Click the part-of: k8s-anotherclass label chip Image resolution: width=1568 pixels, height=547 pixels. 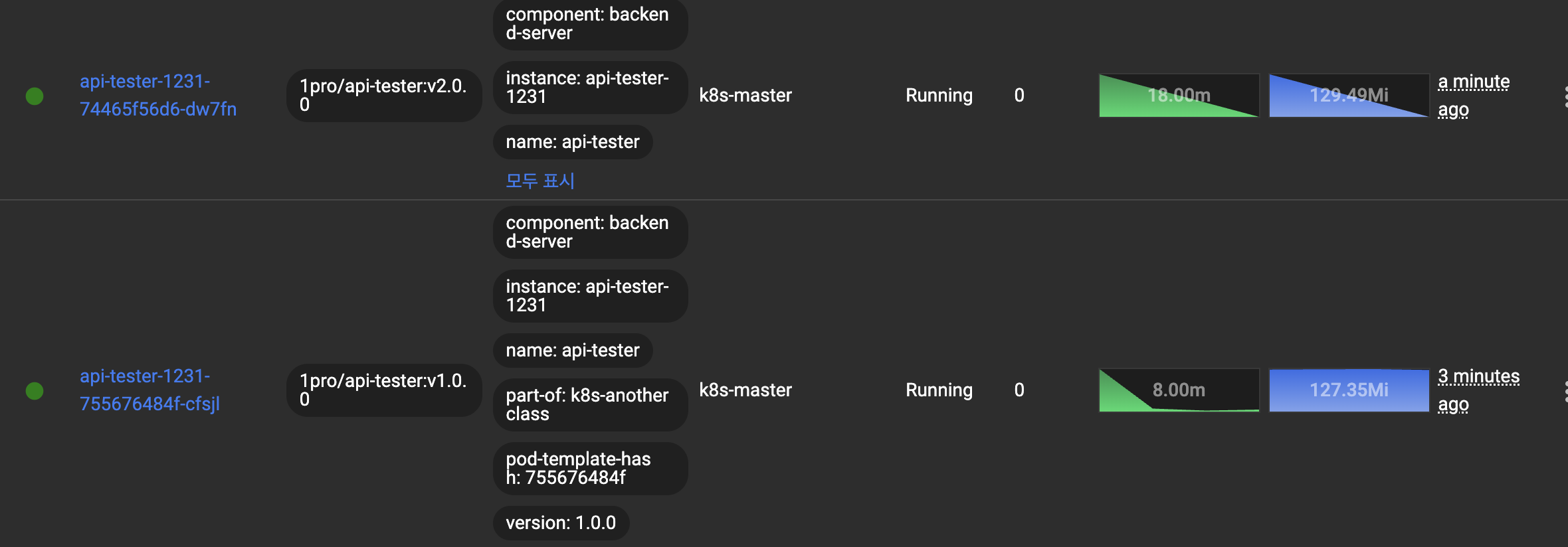(x=590, y=405)
